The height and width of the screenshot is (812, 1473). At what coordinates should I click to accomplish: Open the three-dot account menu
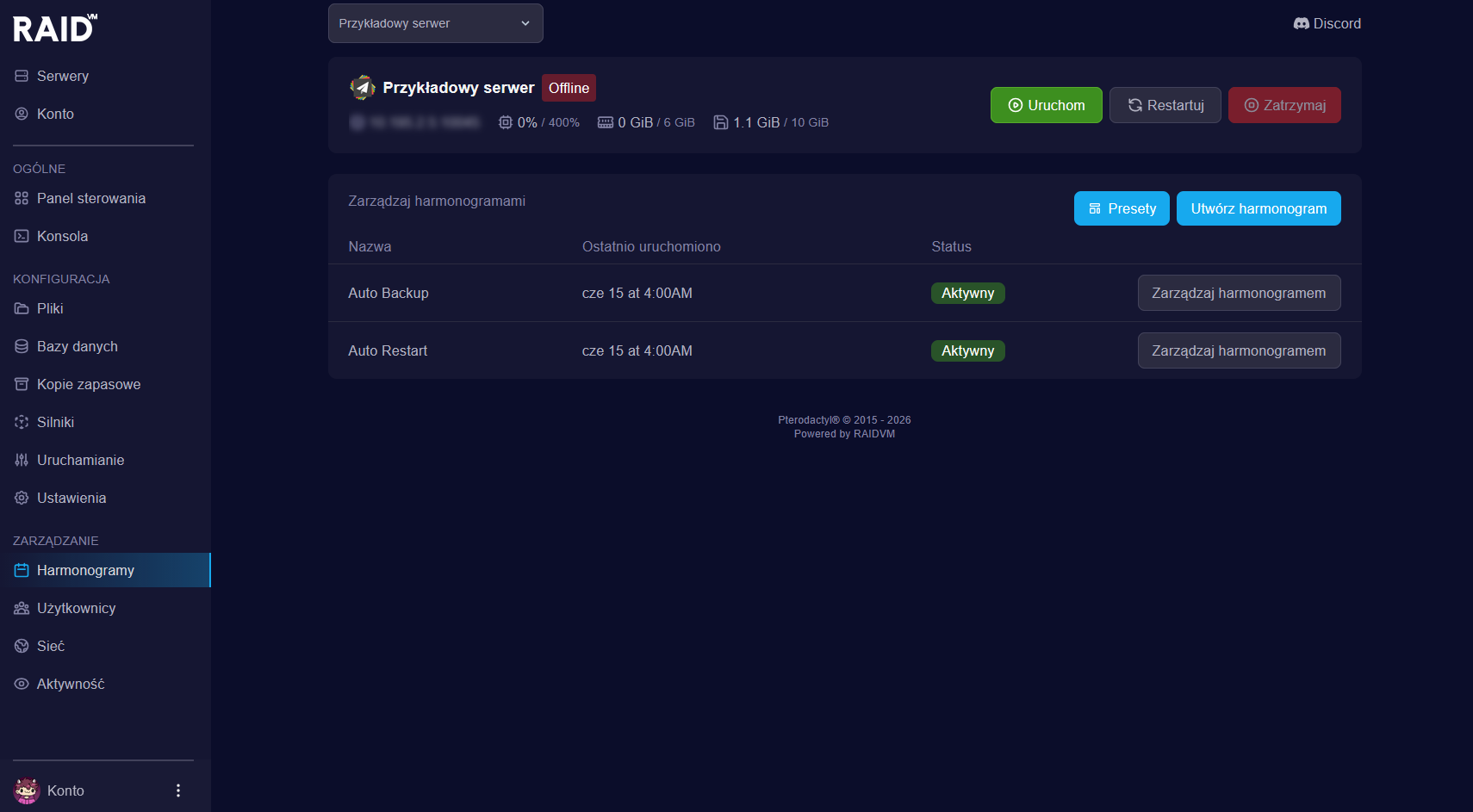coord(178,790)
